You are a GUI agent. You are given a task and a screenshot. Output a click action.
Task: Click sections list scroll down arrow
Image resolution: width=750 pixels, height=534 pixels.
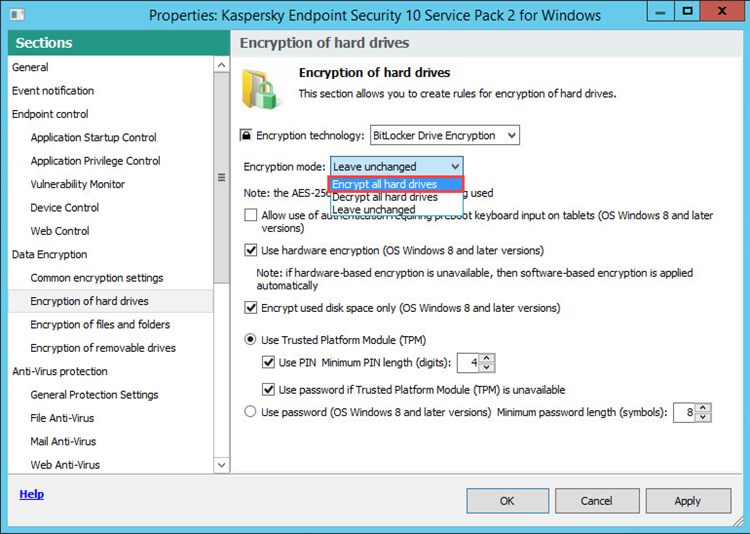pos(221,465)
